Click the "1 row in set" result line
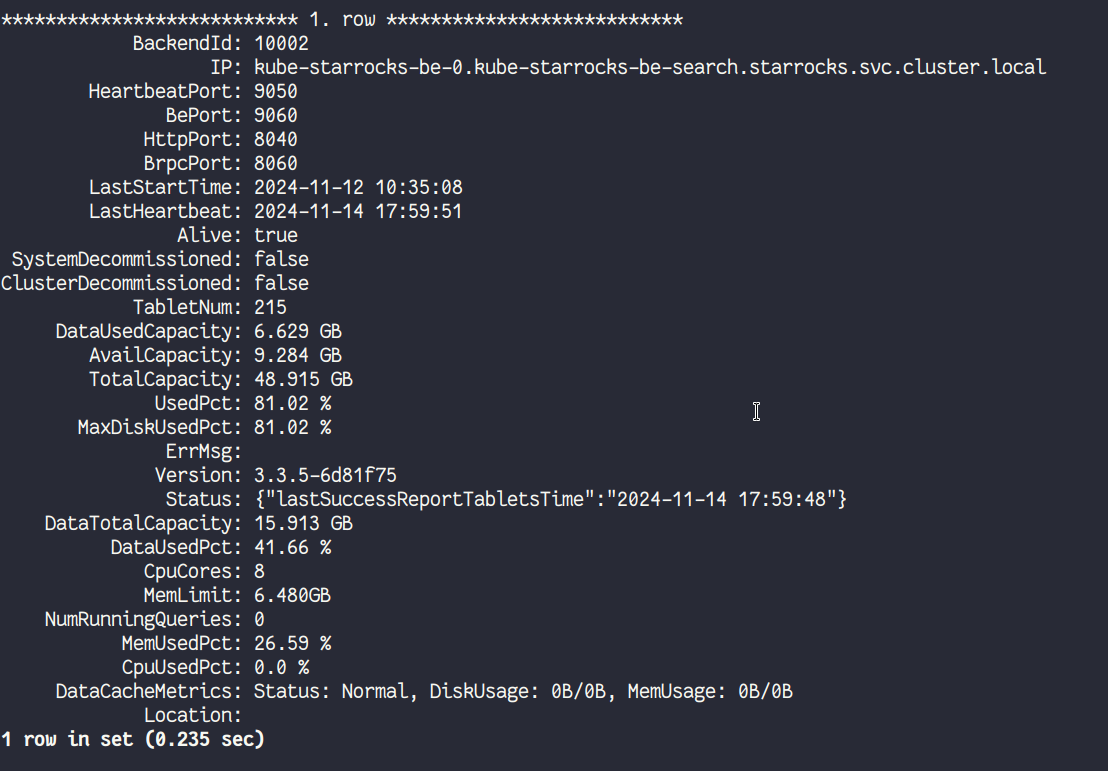 [x=133, y=739]
